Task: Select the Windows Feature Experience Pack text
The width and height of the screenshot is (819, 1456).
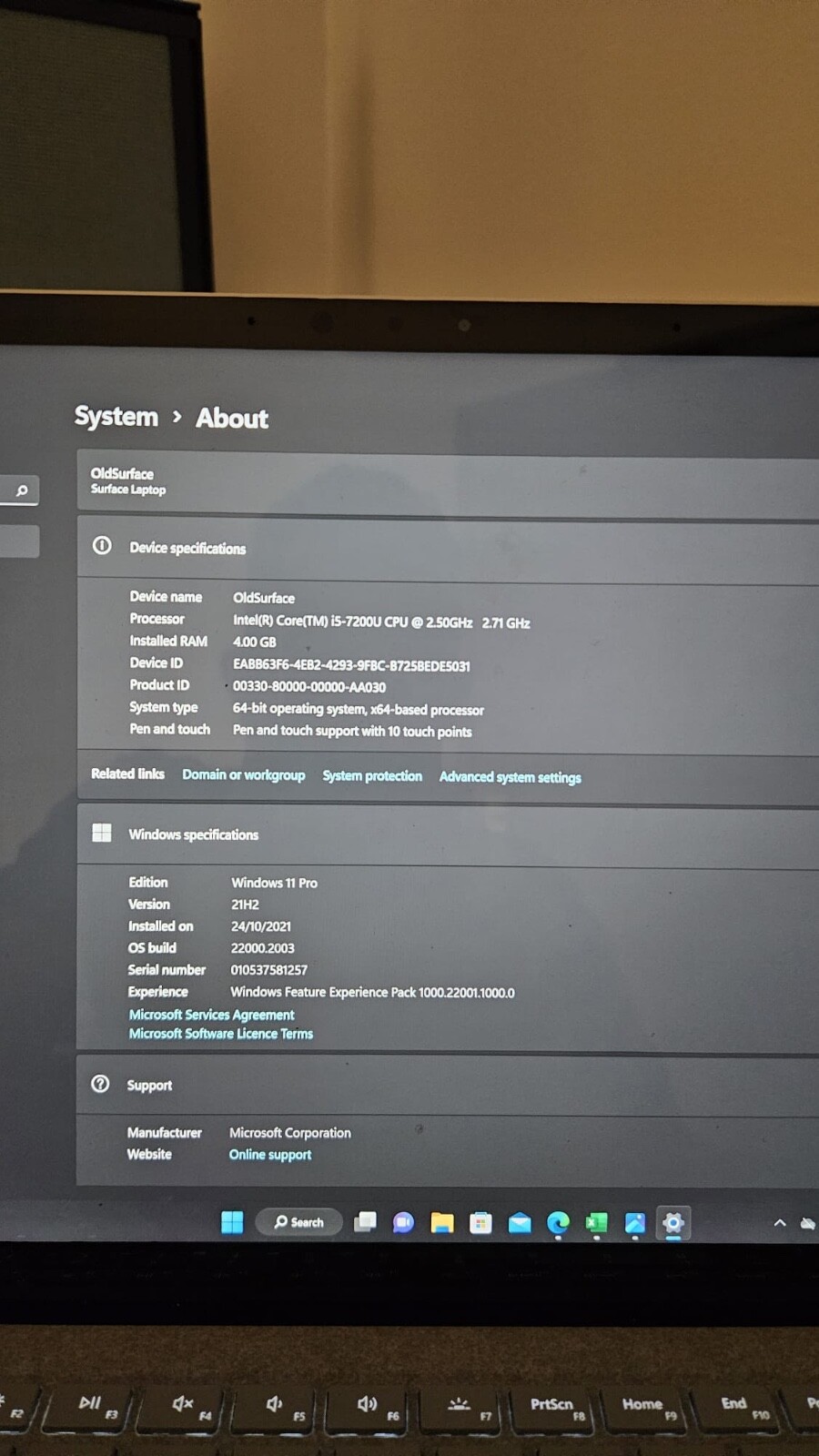Action: (x=372, y=992)
